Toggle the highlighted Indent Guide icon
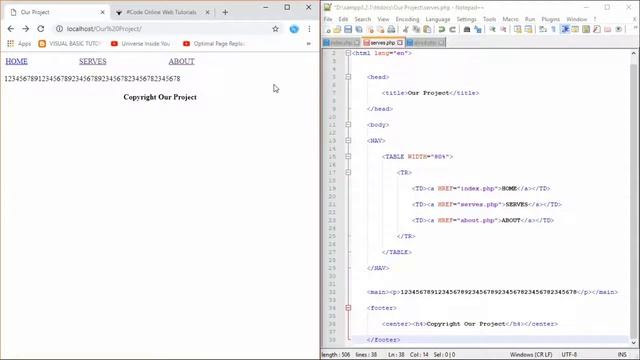640x360 pixels. pos(565,29)
